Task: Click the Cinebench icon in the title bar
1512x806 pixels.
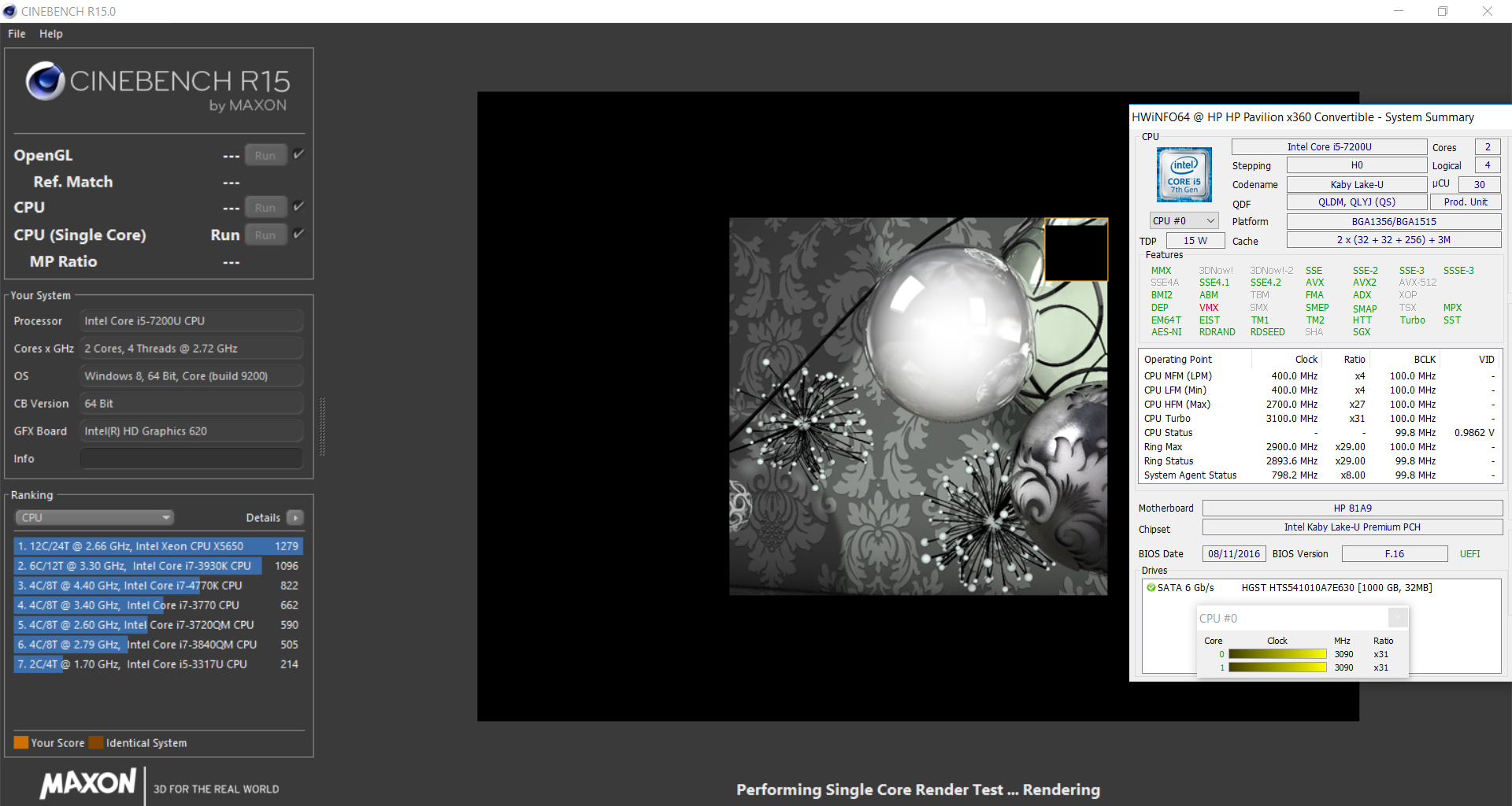Action: point(9,11)
